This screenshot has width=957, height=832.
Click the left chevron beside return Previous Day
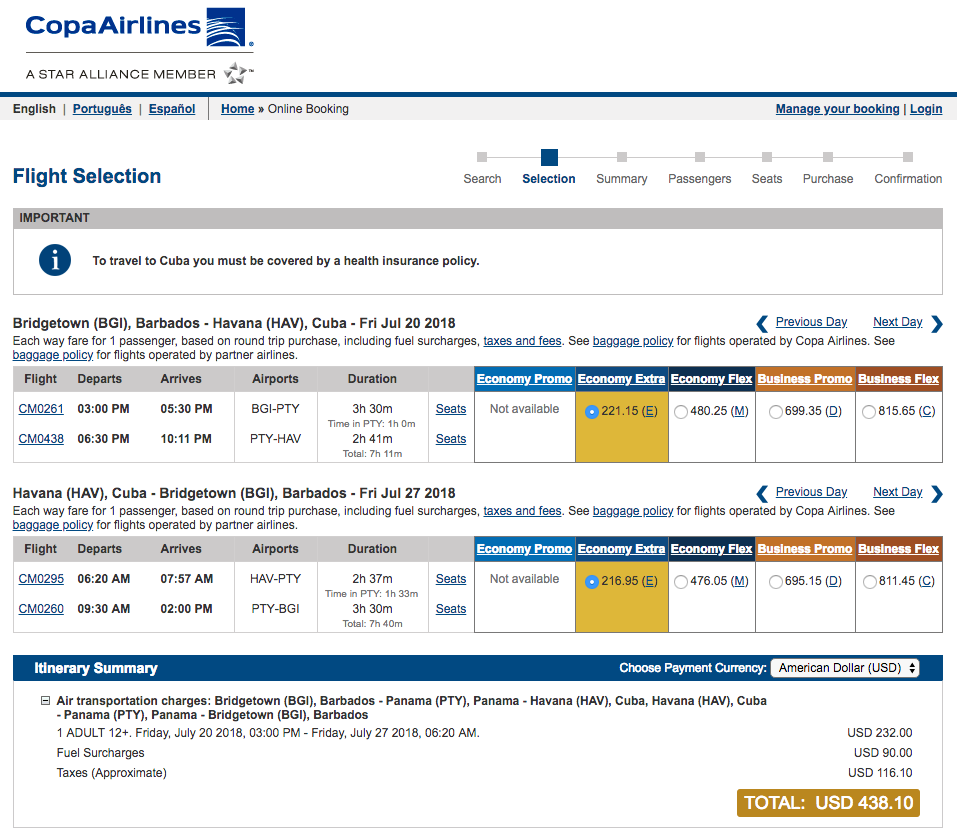tap(762, 493)
